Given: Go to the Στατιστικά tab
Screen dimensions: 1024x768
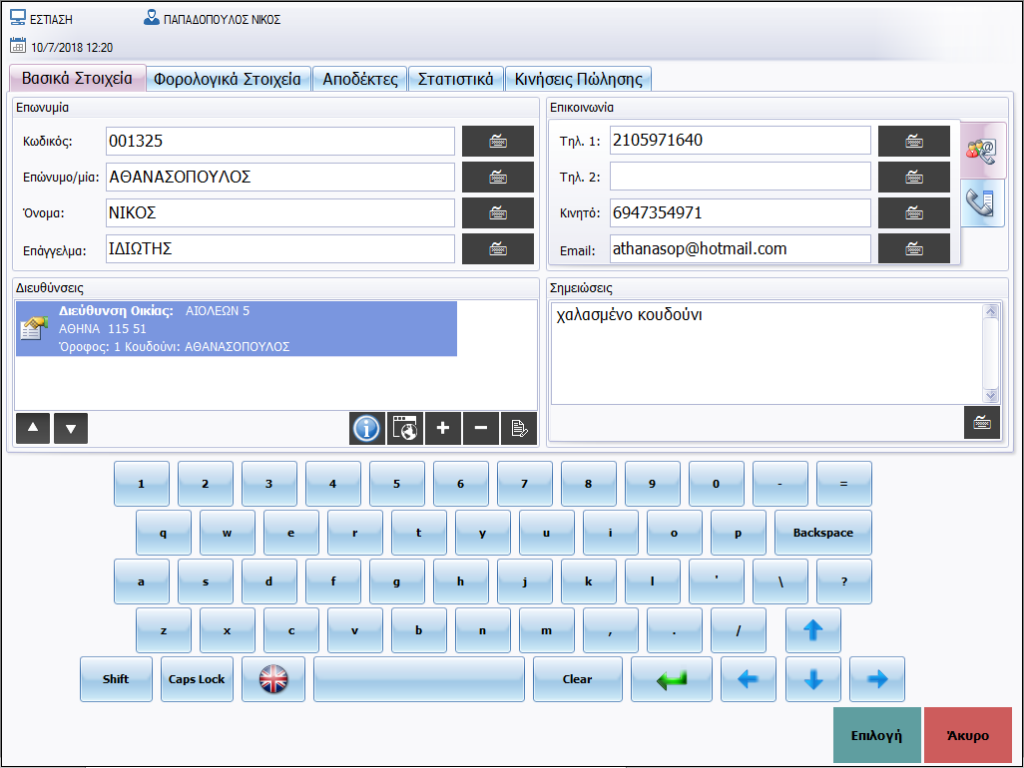Looking at the screenshot, I should [x=456, y=79].
